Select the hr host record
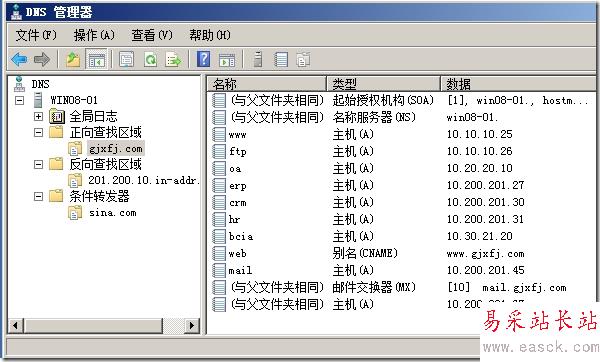The width and height of the screenshot is (600, 362). pyautogui.click(x=235, y=219)
